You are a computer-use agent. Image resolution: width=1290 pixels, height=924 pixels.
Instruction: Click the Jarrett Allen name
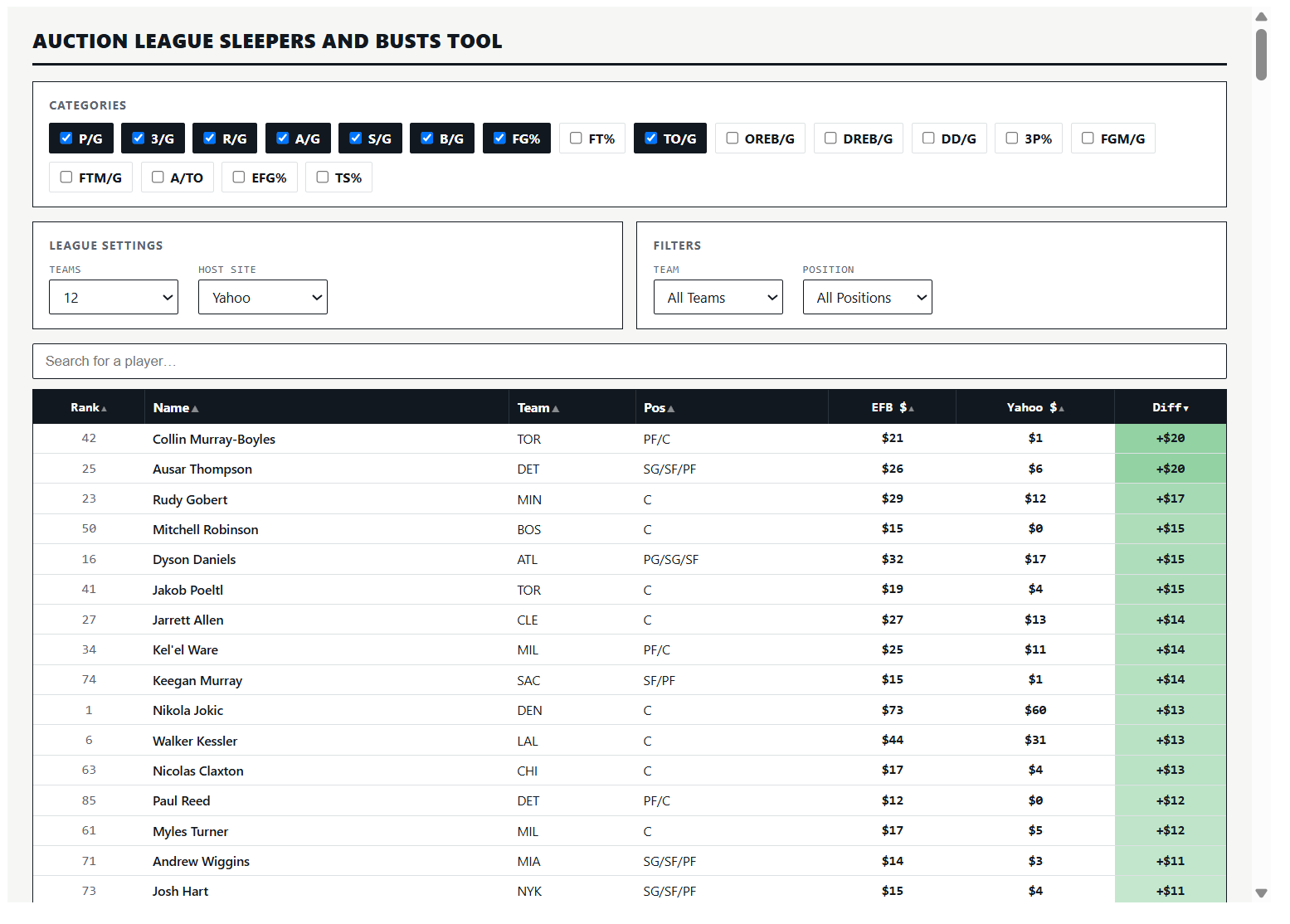point(188,620)
